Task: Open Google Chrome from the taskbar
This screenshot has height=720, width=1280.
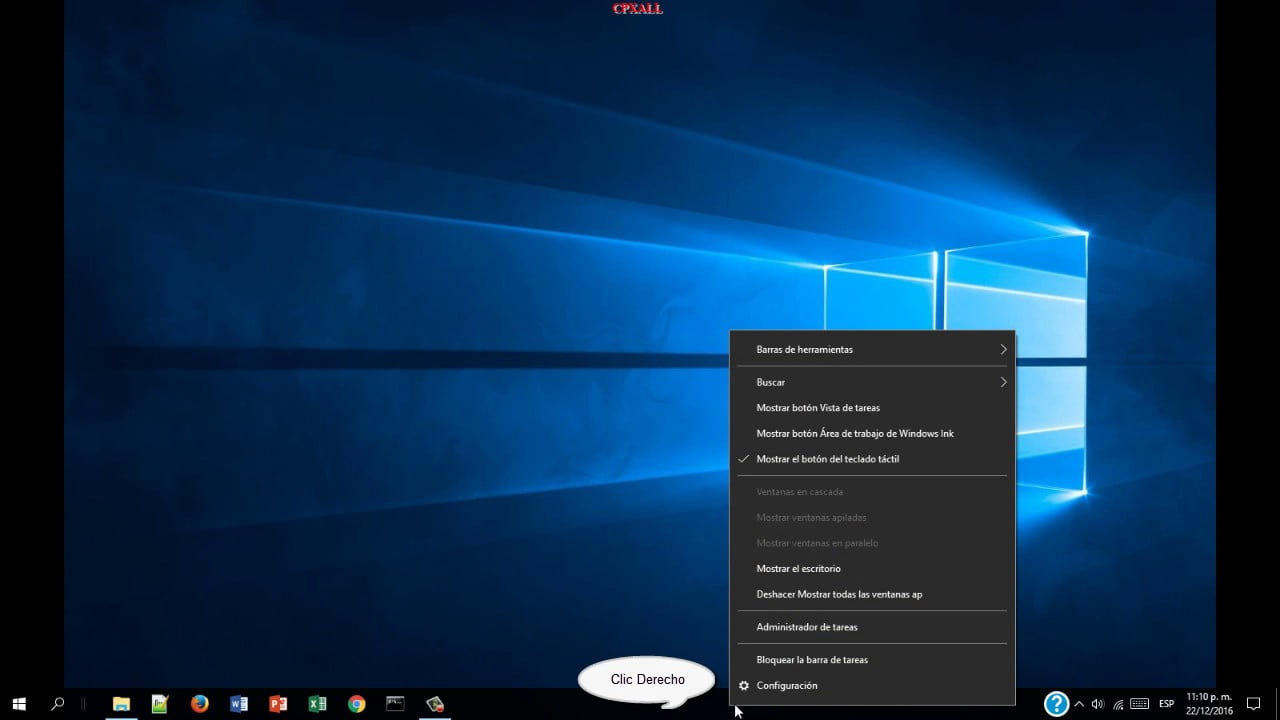Action: [356, 704]
